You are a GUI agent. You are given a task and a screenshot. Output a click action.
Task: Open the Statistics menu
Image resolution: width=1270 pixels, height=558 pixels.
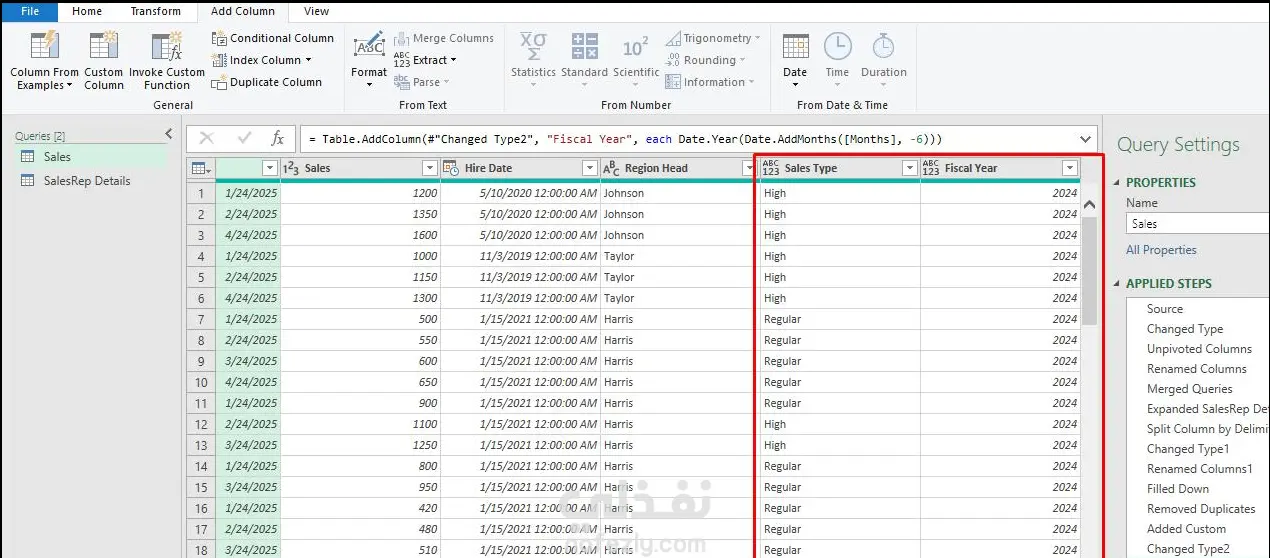click(533, 61)
